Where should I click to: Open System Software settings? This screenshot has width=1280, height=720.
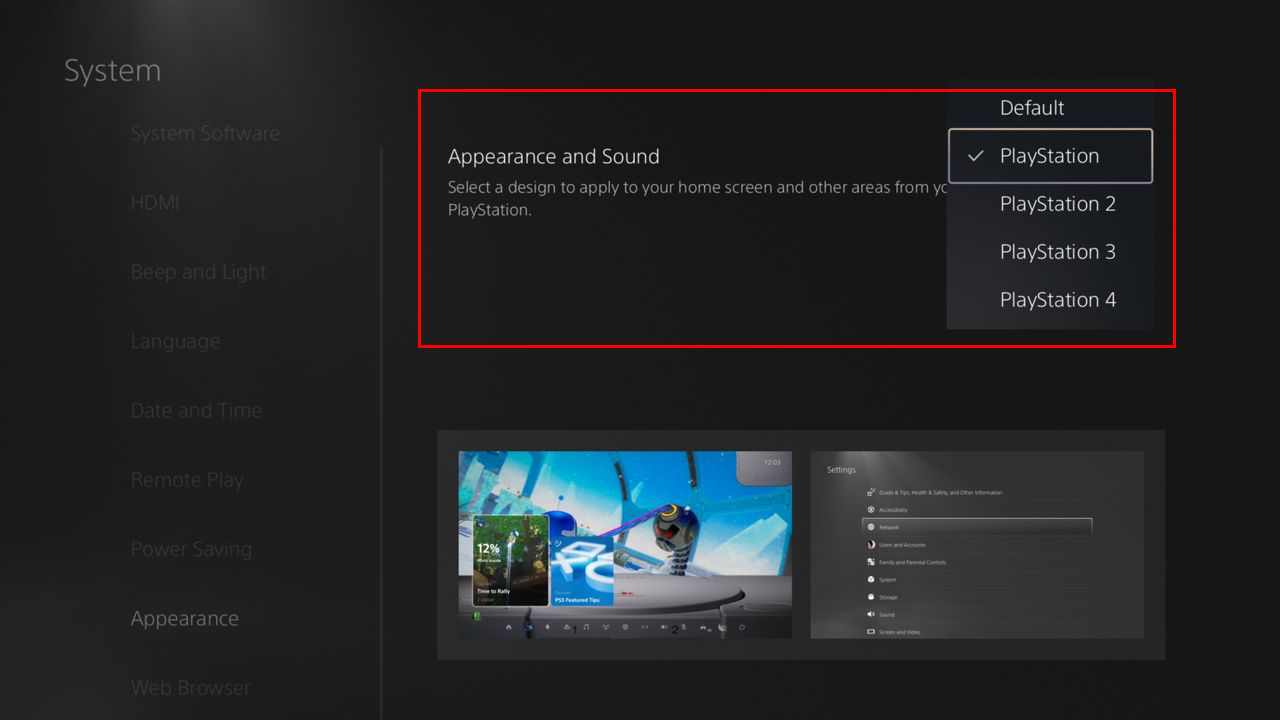tap(205, 133)
